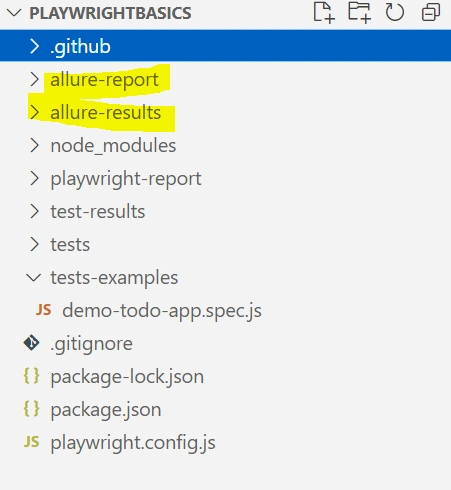This screenshot has width=451, height=490.
Task: Click the New Folder icon
Action: pyautogui.click(x=359, y=13)
